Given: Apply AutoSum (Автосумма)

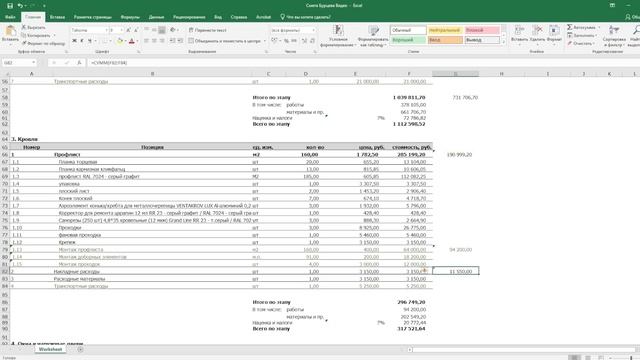Looking at the screenshot, I should 581,27.
